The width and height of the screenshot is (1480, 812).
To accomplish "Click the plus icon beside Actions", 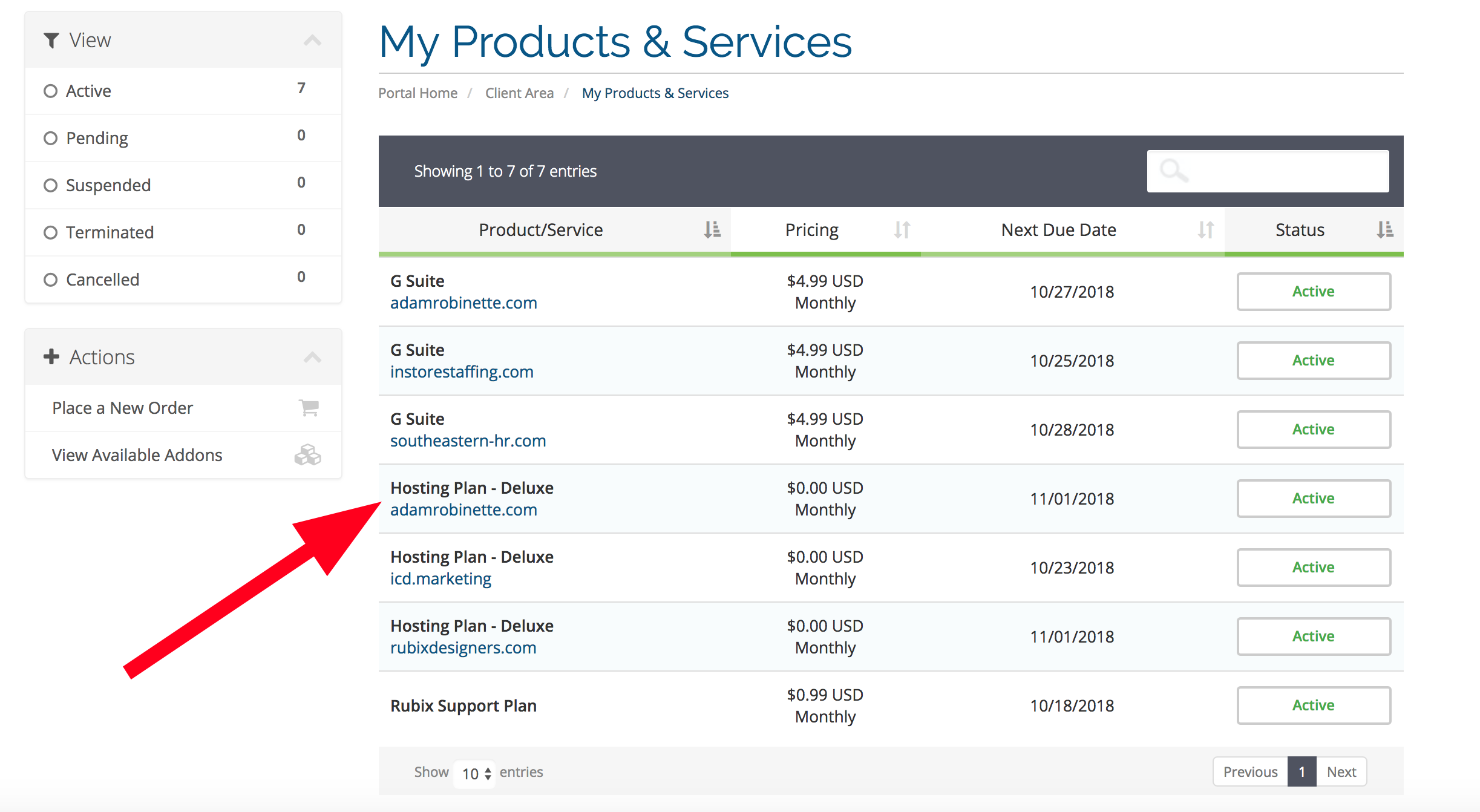I will 51,357.
